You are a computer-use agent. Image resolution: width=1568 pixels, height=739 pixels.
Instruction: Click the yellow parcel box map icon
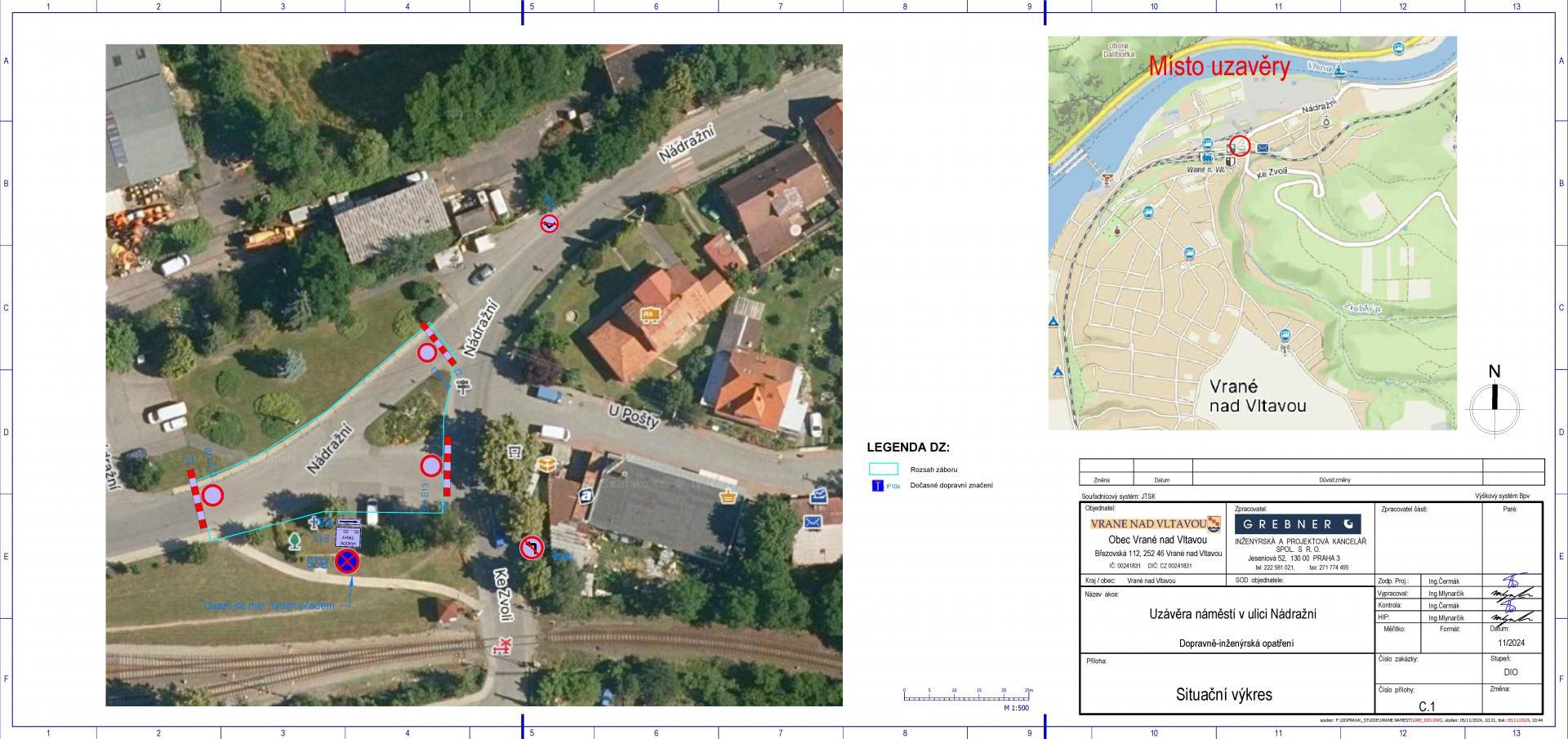coord(546,464)
